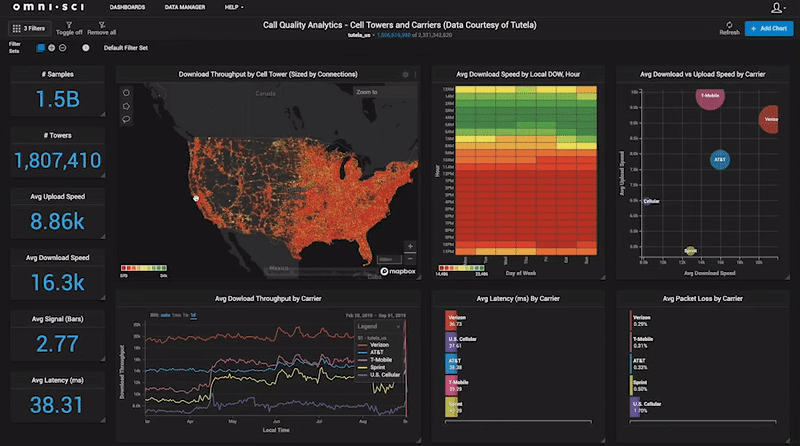Image resolution: width=800 pixels, height=446 pixels.
Task: Click the Add Chart button
Action: pyautogui.click(x=769, y=29)
